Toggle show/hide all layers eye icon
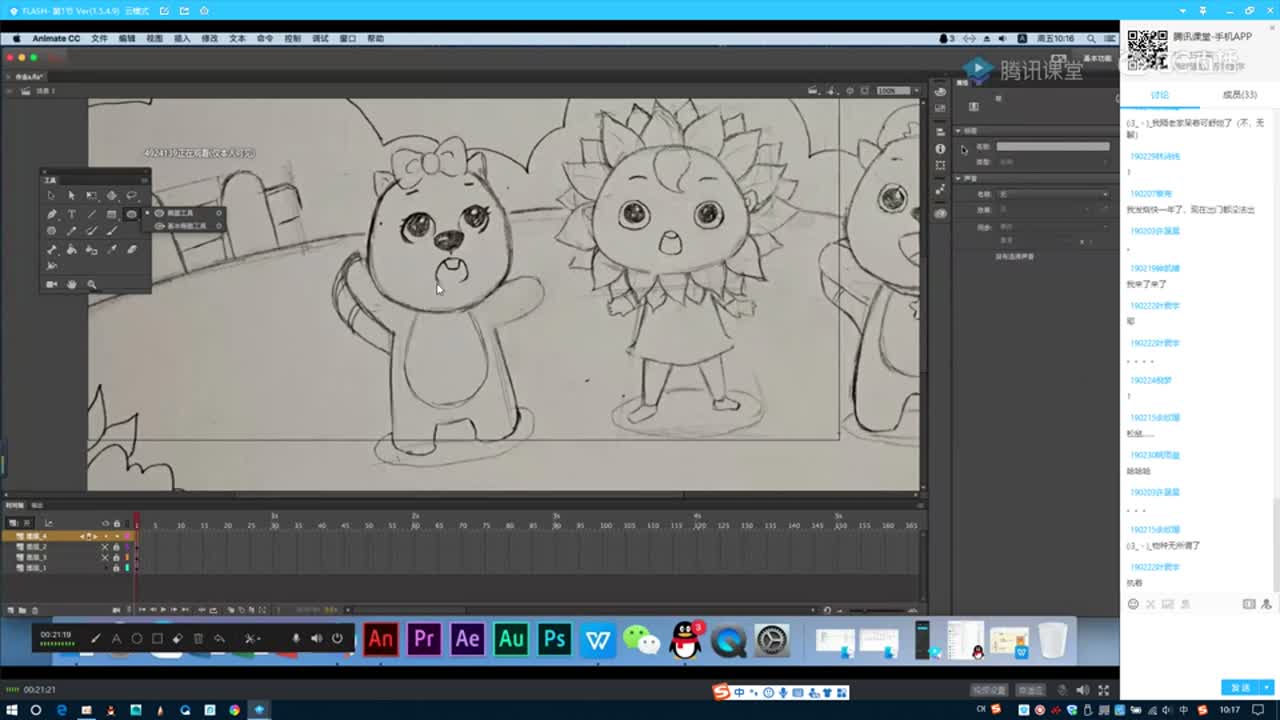The image size is (1280, 720). (x=105, y=523)
